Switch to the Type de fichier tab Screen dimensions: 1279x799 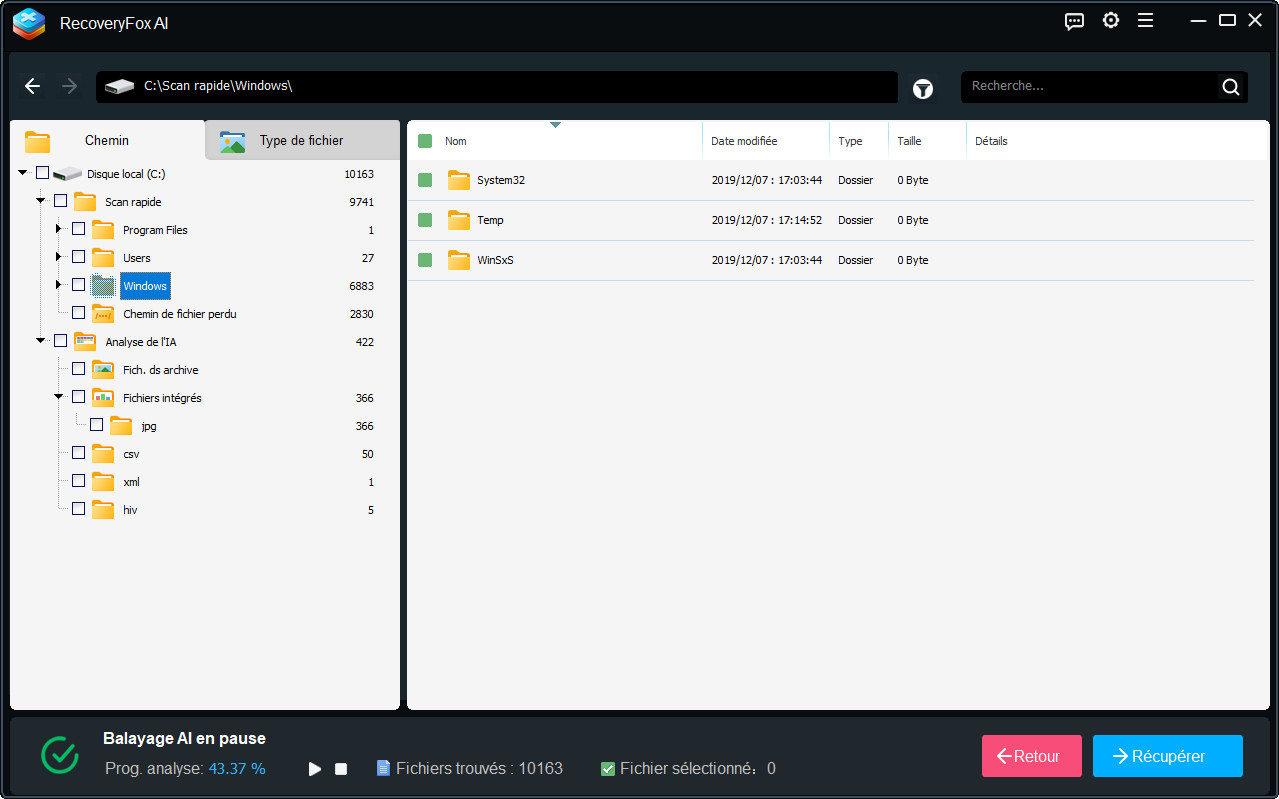(300, 140)
